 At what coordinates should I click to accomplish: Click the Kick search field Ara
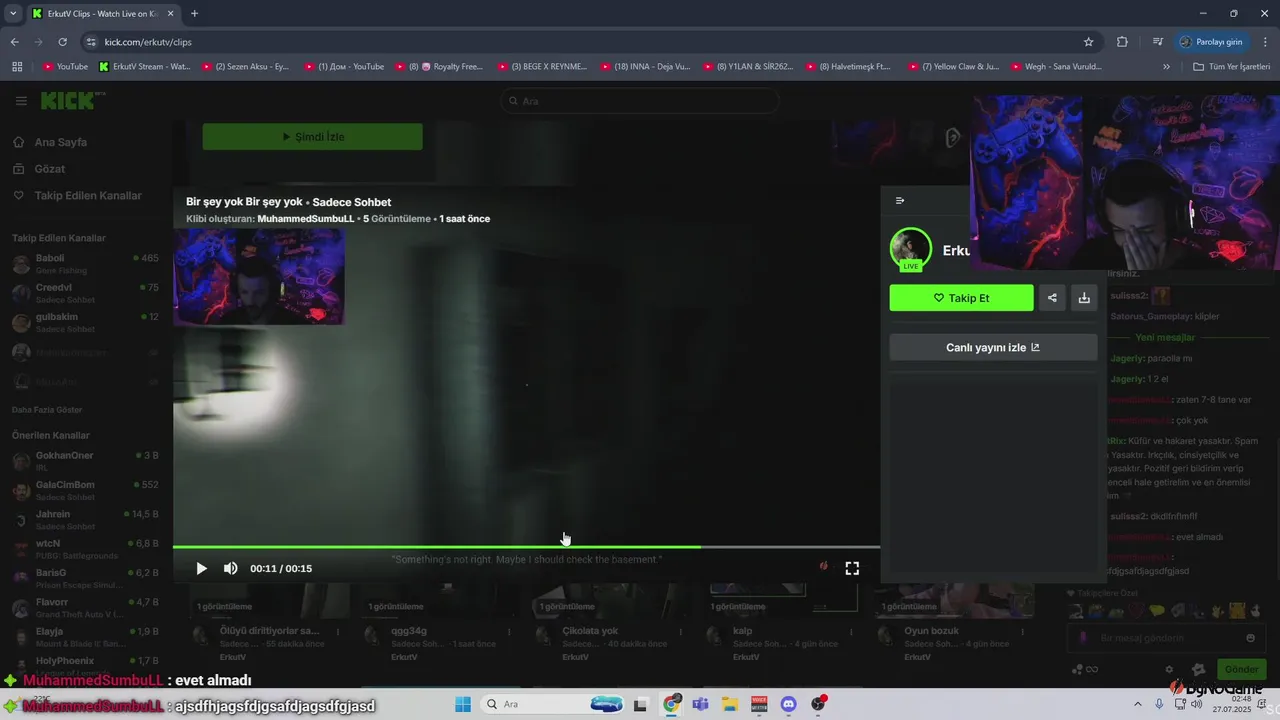(x=640, y=101)
